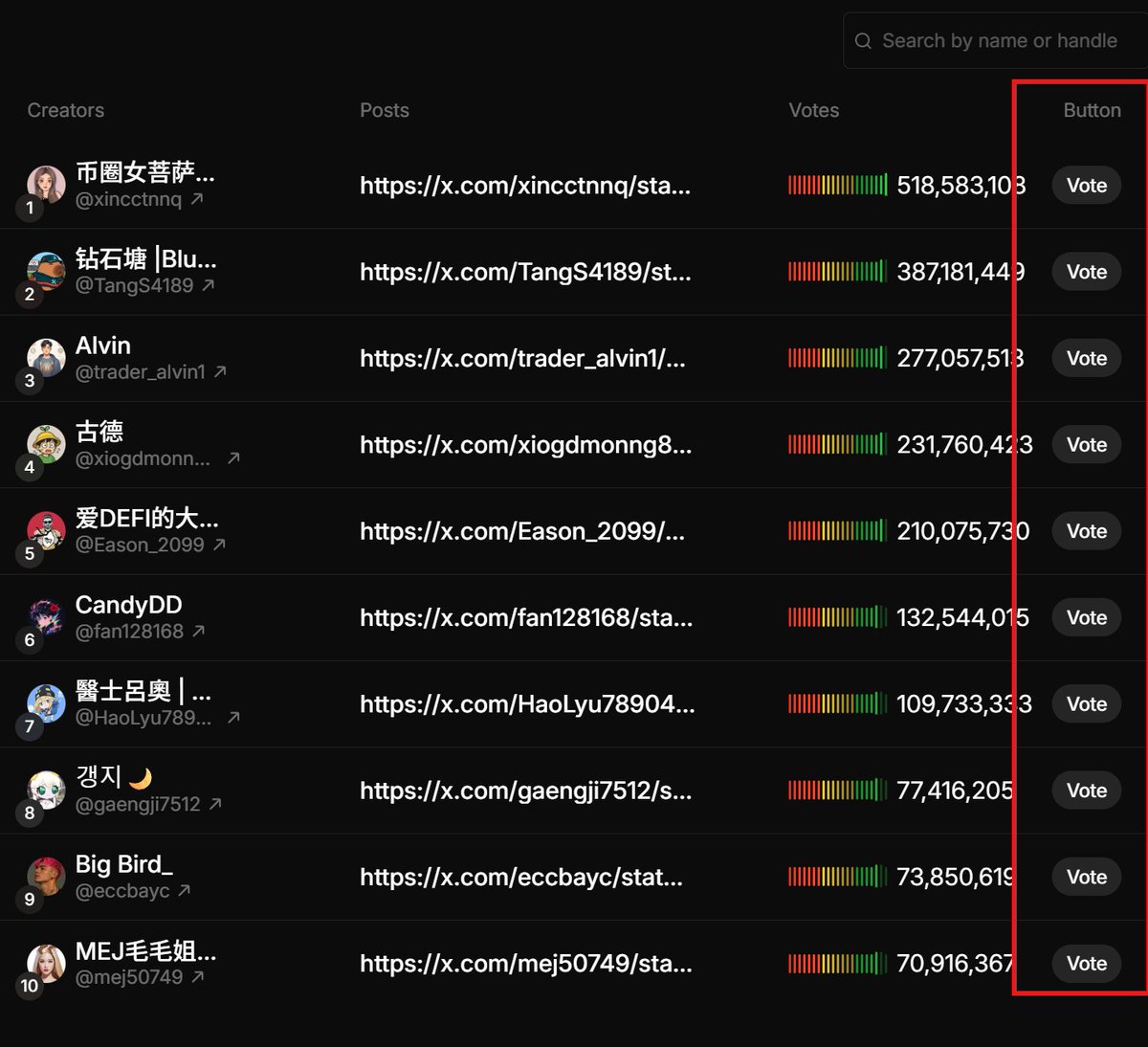The height and width of the screenshot is (1047, 1148).
Task: Open the x.com/TangS4189 post link
Action: click(x=525, y=272)
